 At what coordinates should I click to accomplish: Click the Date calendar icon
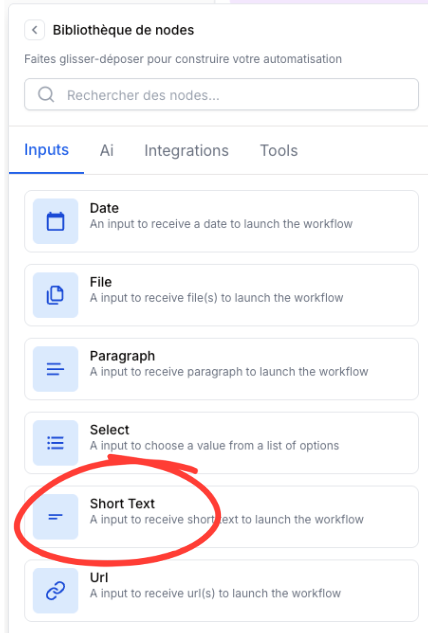click(x=55, y=221)
